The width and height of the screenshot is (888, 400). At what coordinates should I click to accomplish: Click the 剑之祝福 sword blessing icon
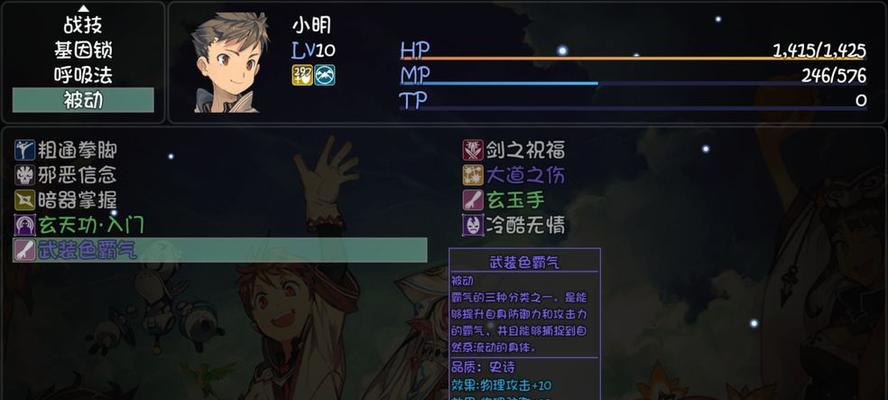click(473, 150)
